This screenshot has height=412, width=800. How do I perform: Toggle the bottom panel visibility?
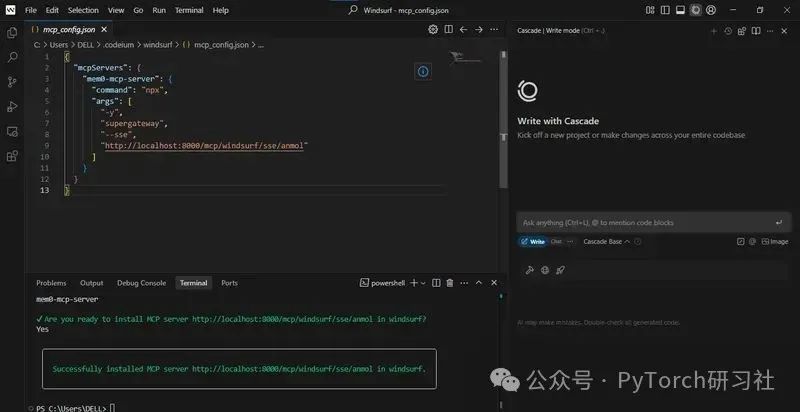(x=680, y=10)
